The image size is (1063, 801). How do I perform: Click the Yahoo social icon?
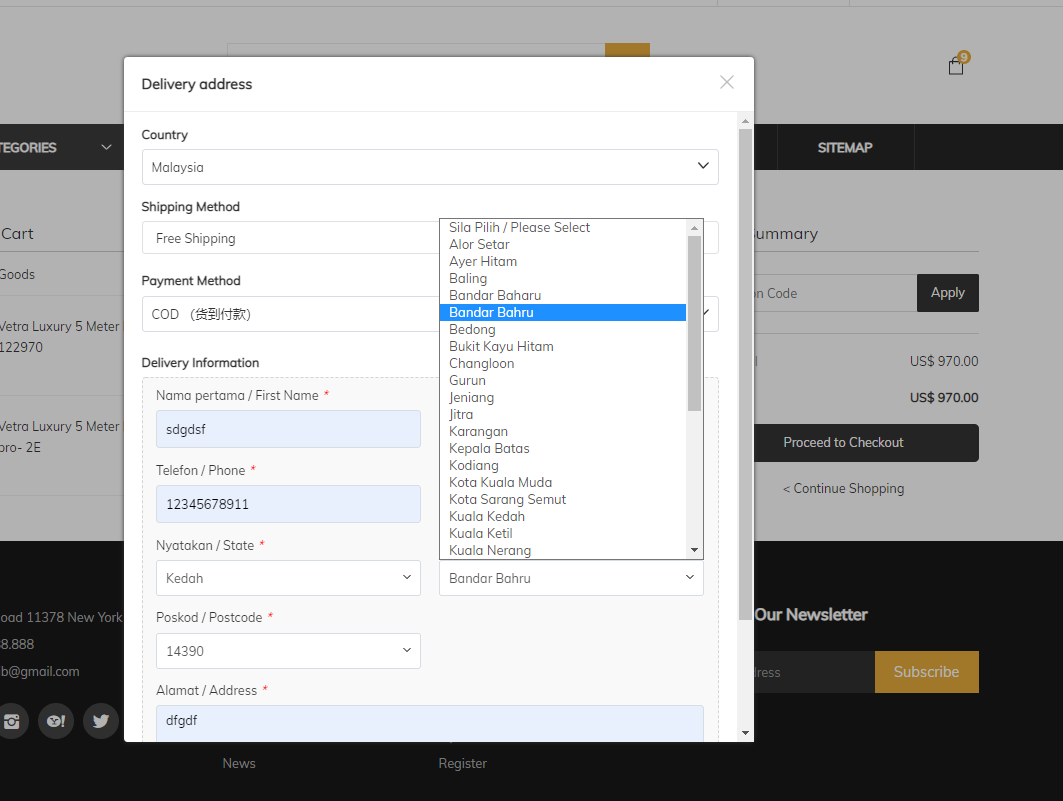point(56,720)
